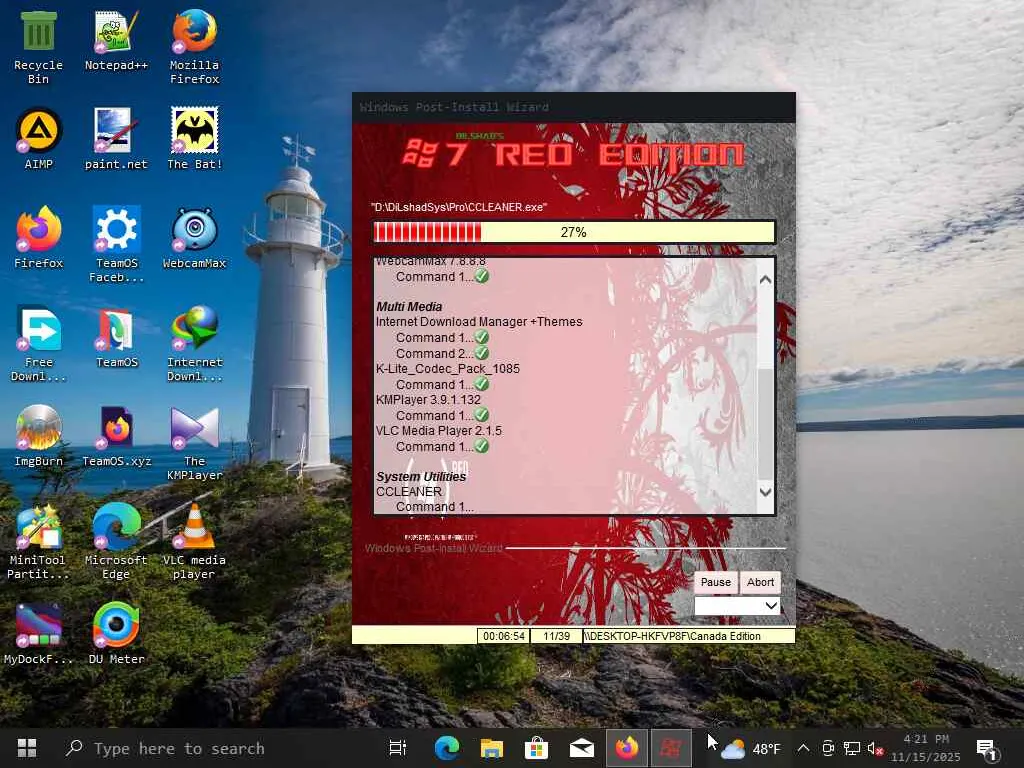Click the elapsed time 00:06:54 field

click(504, 636)
